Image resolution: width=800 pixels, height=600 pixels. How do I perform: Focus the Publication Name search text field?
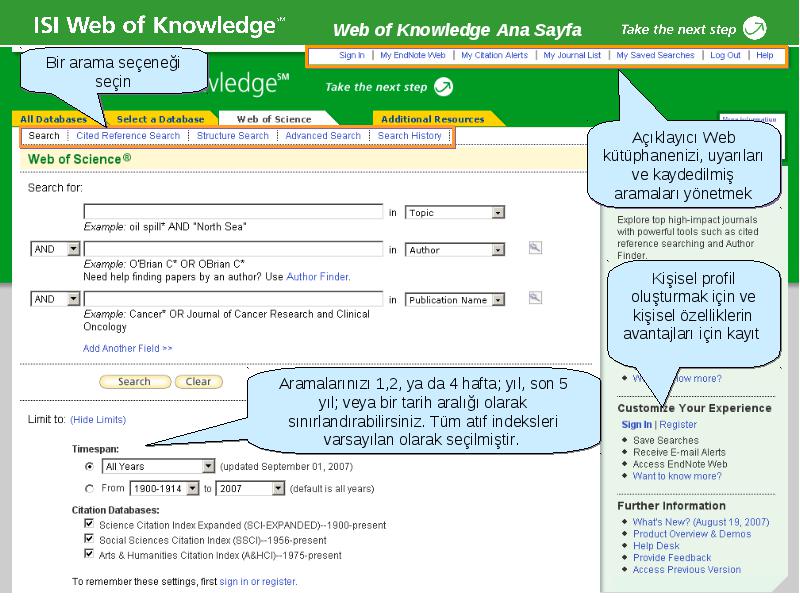click(233, 299)
